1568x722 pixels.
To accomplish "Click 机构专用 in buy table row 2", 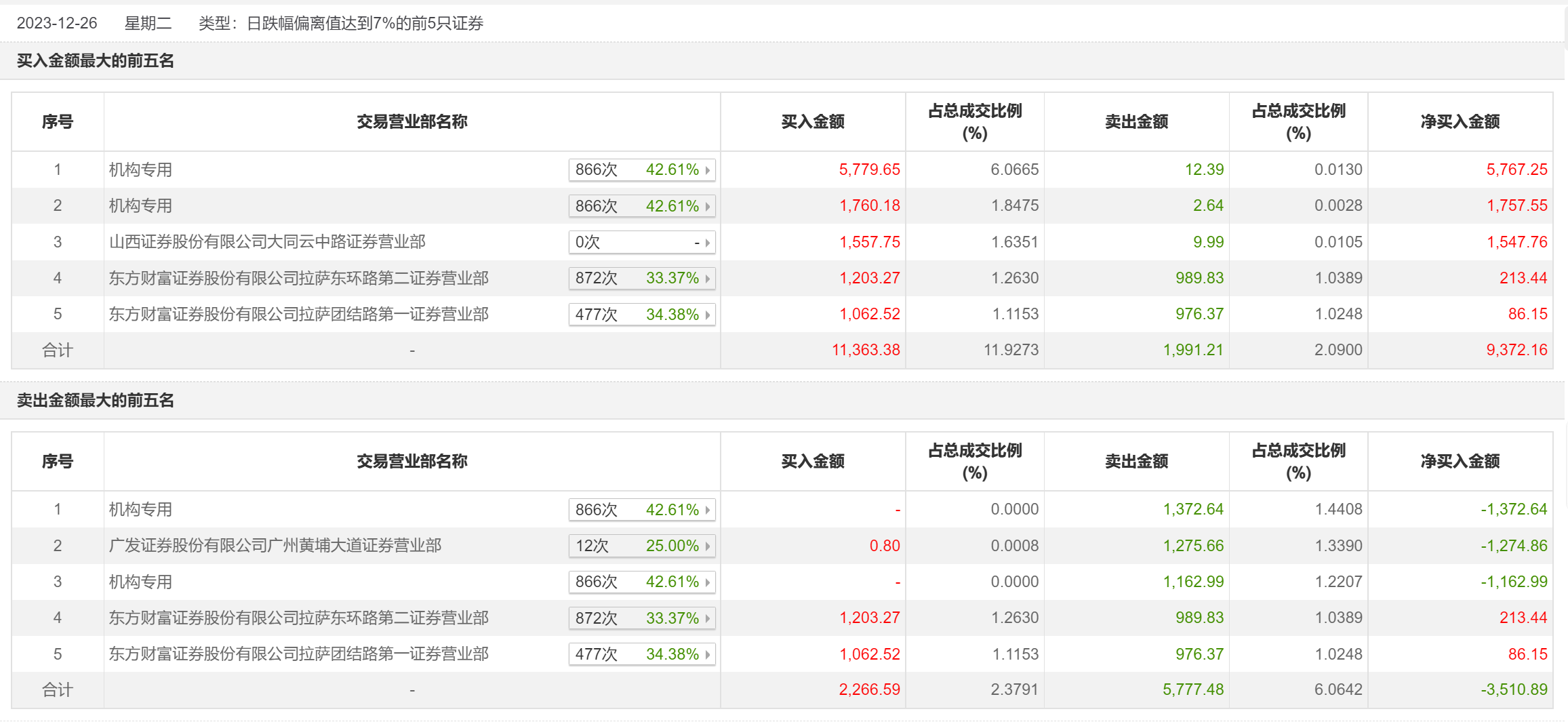I will pos(141,205).
